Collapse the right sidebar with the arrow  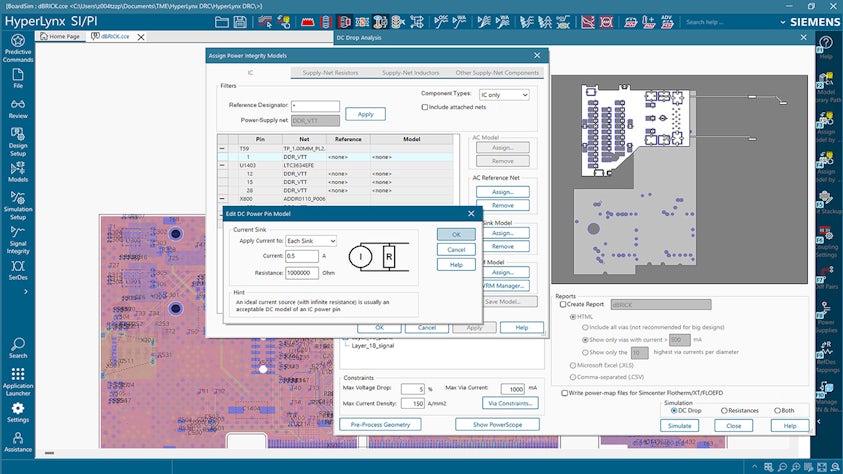819,422
